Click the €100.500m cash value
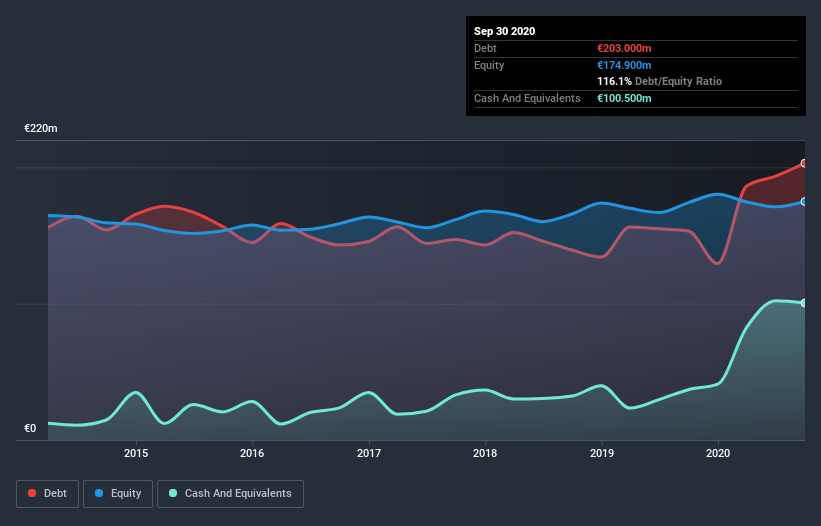The width and height of the screenshot is (821, 526). pos(624,98)
